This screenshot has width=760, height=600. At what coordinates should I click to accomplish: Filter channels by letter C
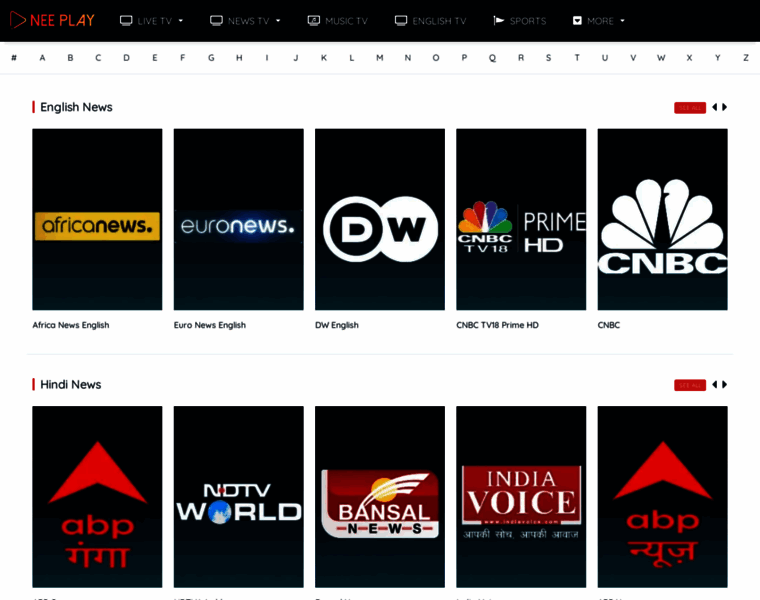coord(98,58)
